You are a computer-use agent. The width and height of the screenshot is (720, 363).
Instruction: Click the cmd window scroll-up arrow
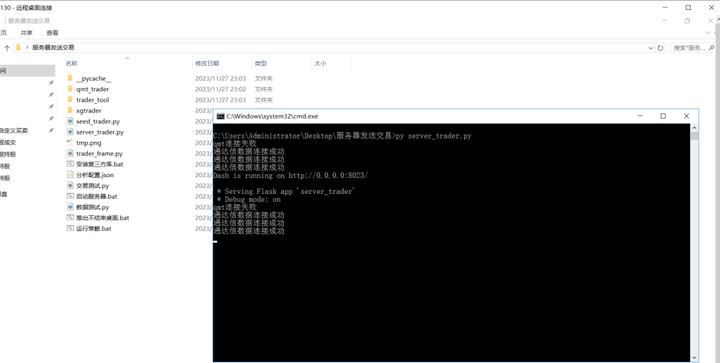(694, 128)
